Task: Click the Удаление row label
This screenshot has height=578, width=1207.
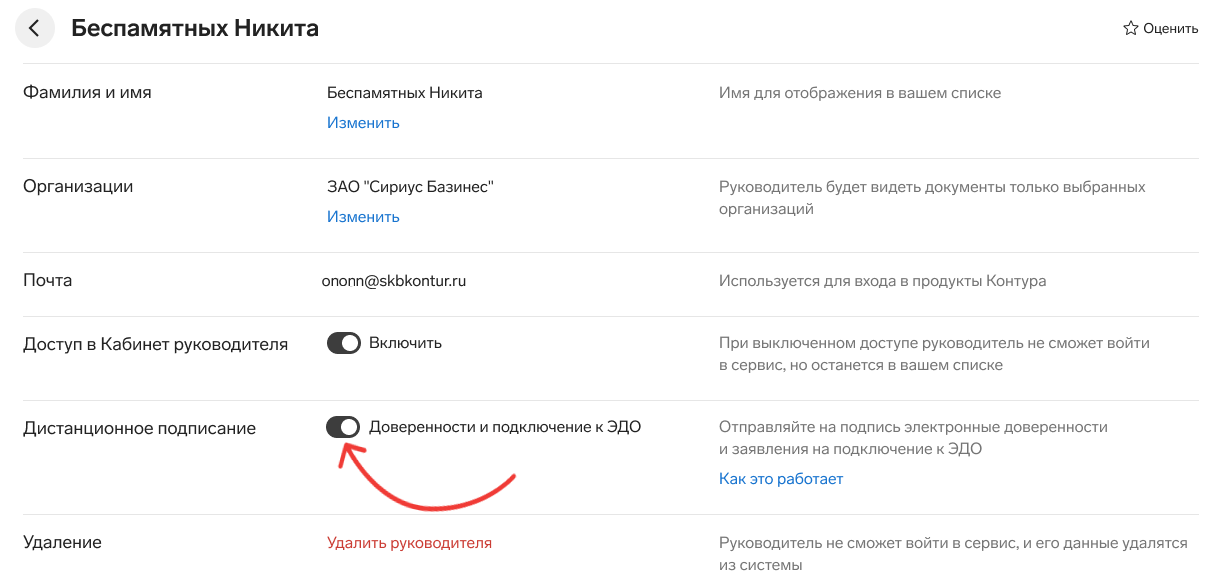Action: (62, 543)
